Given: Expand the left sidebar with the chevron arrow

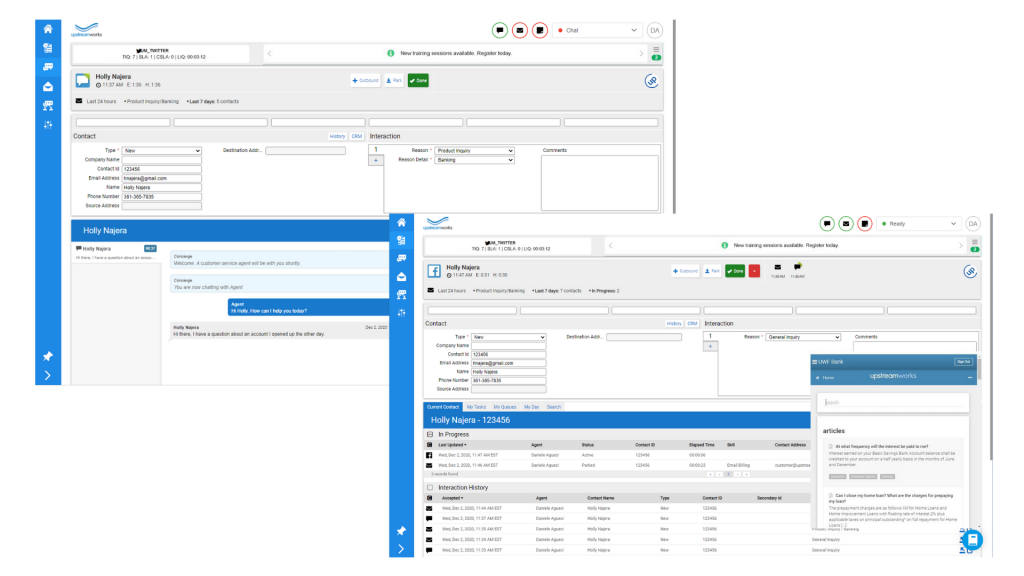Looking at the screenshot, I should click(47, 376).
